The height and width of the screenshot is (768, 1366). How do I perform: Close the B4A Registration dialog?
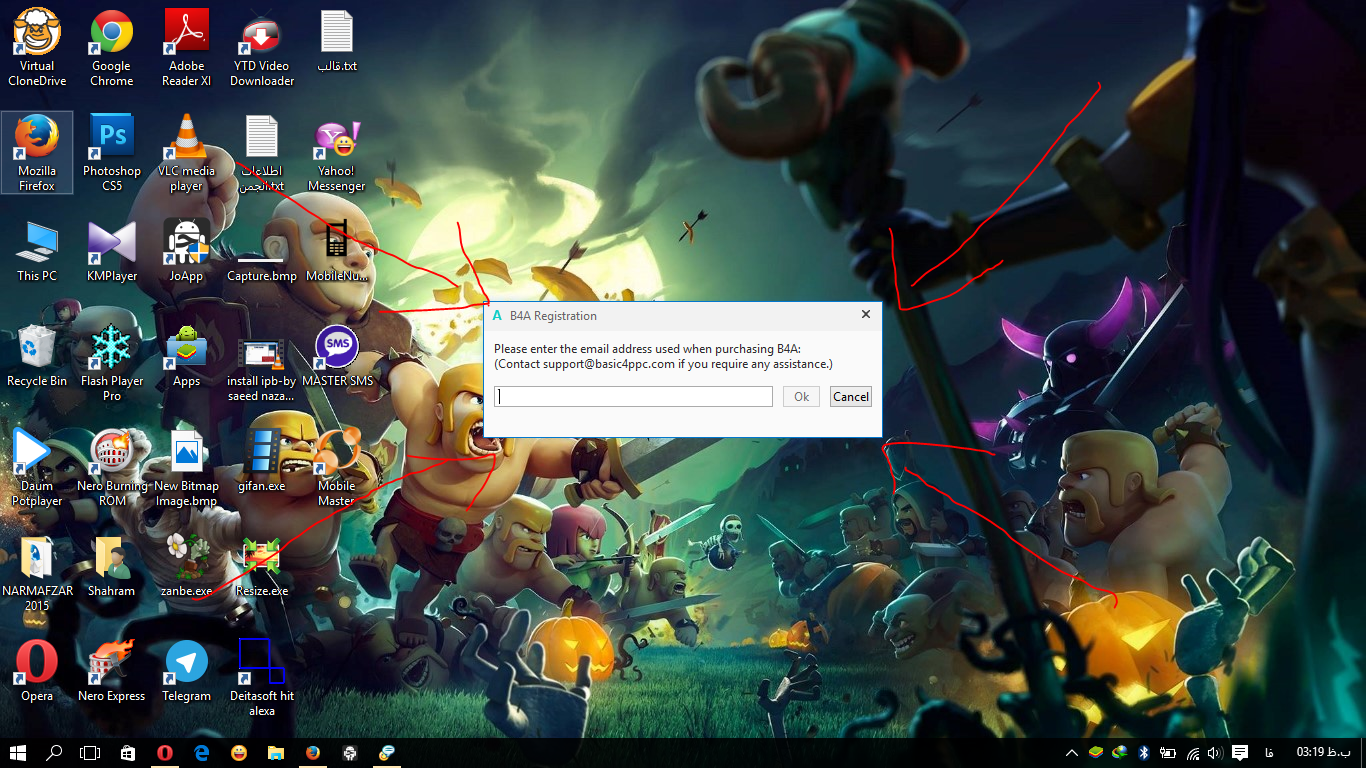(x=866, y=315)
